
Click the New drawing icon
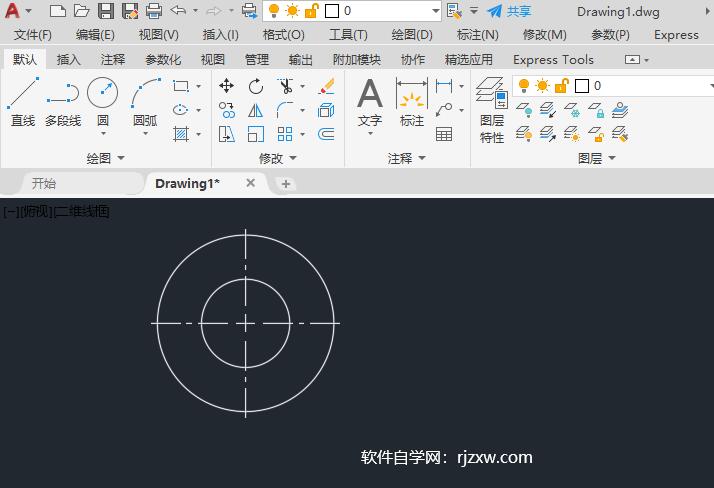pos(58,10)
